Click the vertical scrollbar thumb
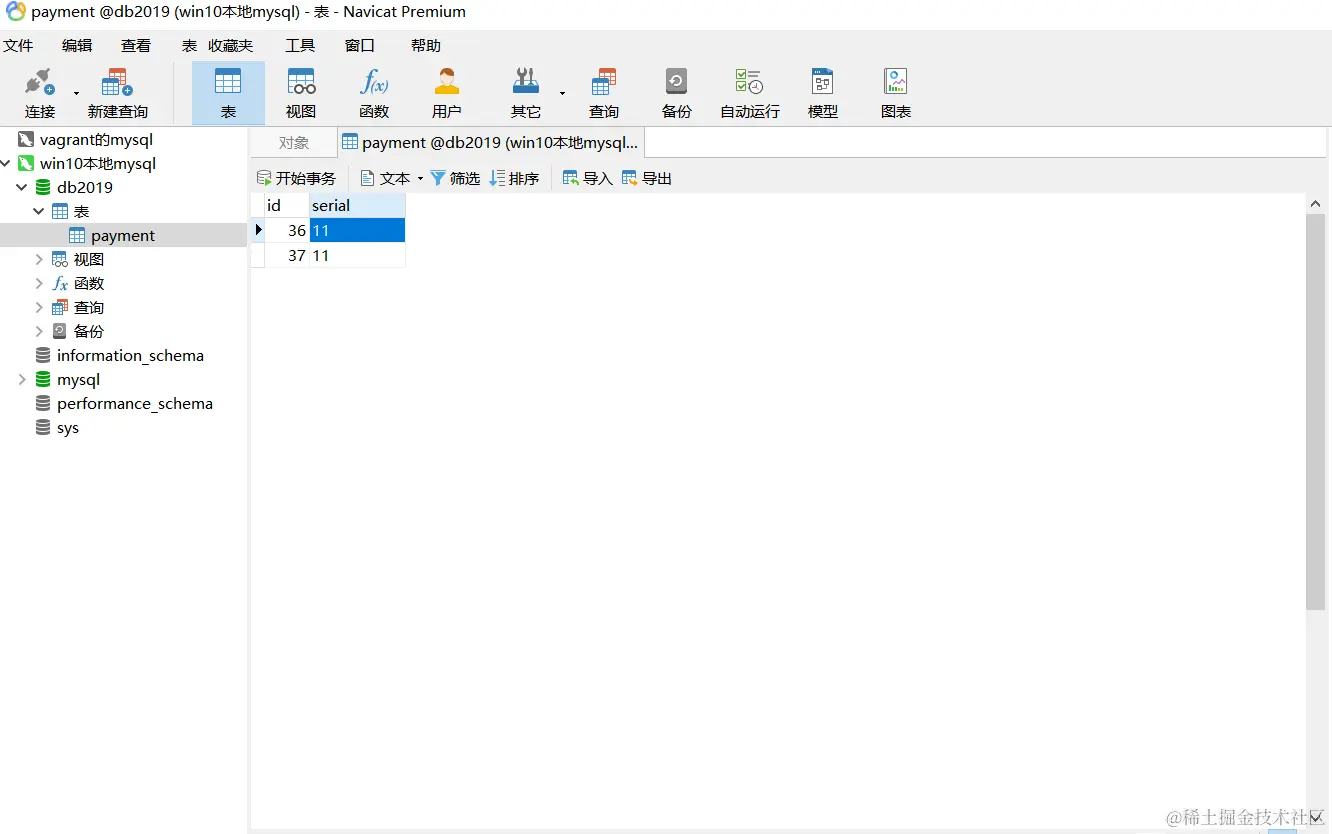The height and width of the screenshot is (834, 1332). (x=1316, y=411)
